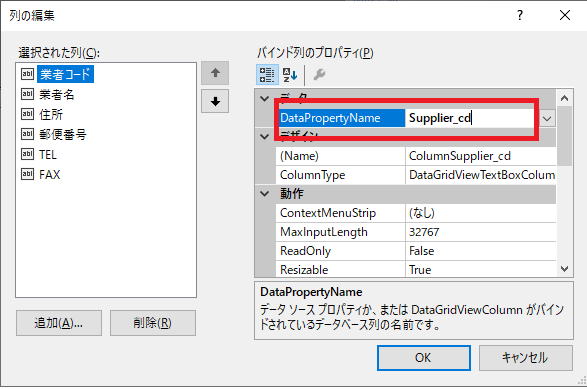
Task: Collapse the デザイン category chevron
Action: 265,137
